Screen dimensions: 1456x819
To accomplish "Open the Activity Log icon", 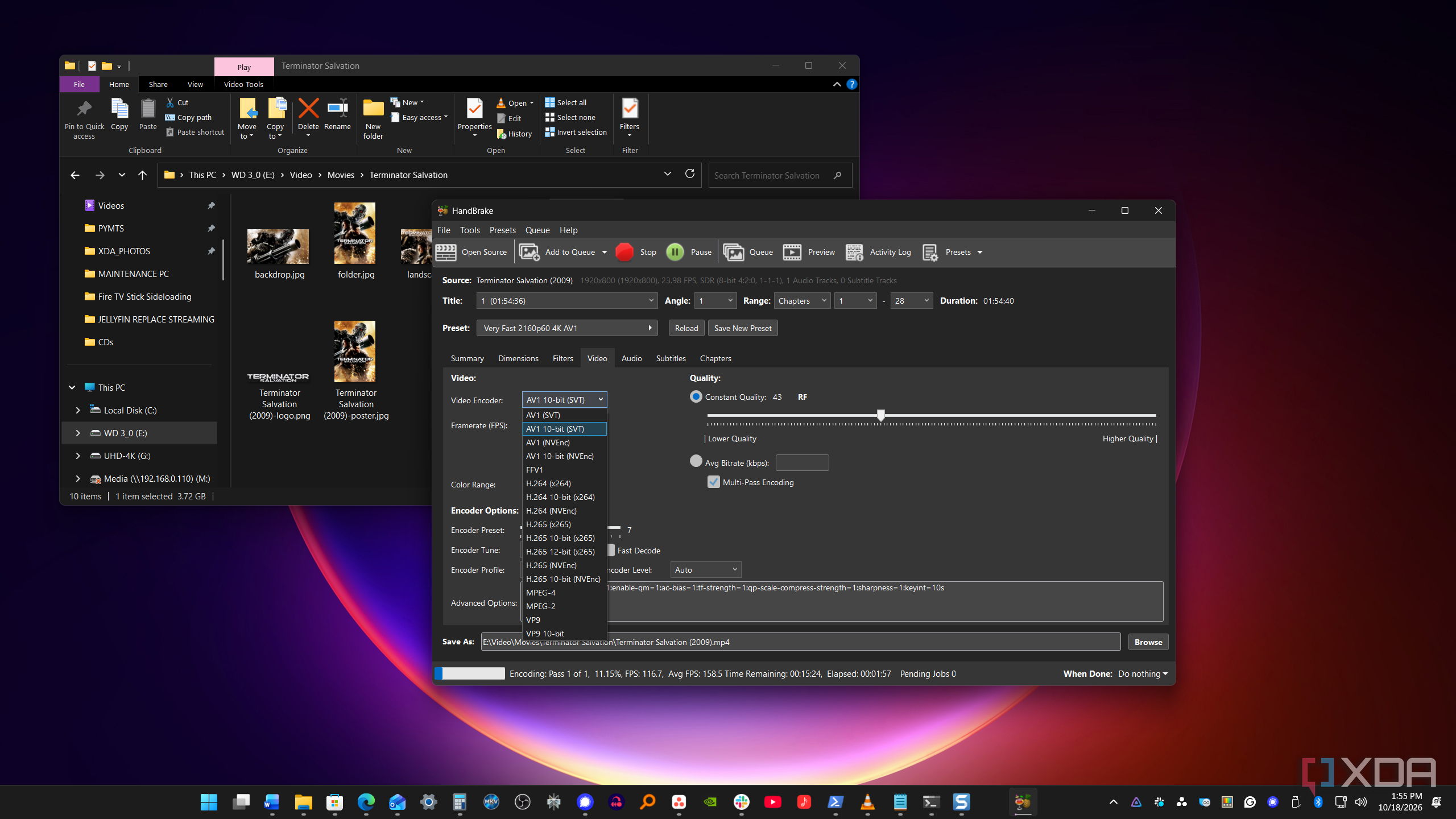I will [x=854, y=252].
